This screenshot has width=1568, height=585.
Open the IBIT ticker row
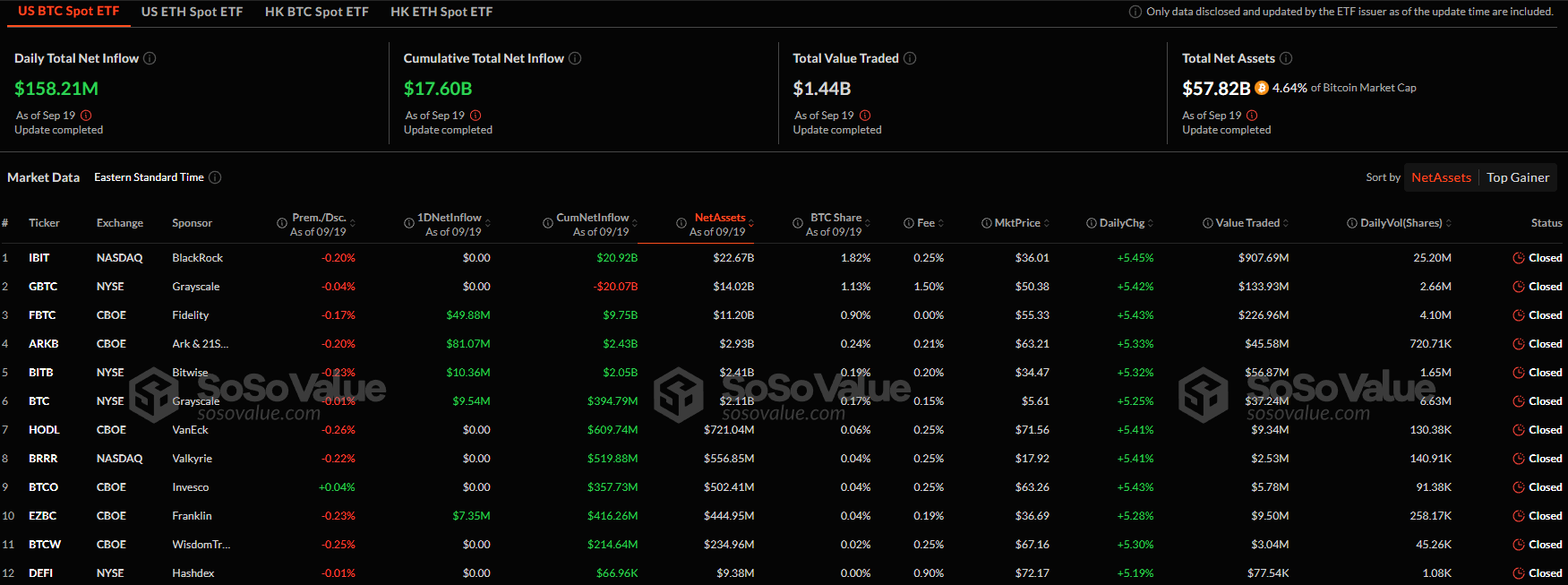pos(784,258)
